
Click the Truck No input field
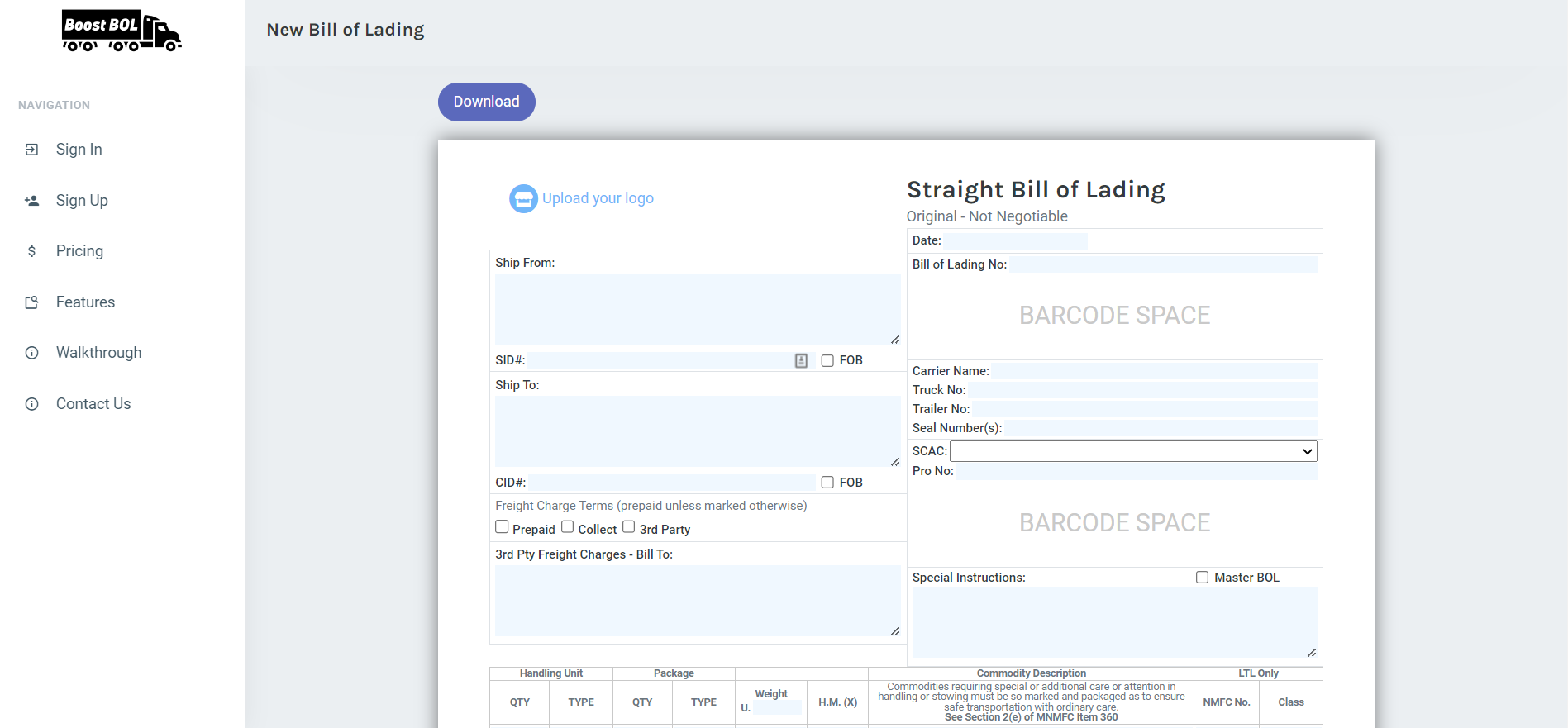coord(1143,390)
